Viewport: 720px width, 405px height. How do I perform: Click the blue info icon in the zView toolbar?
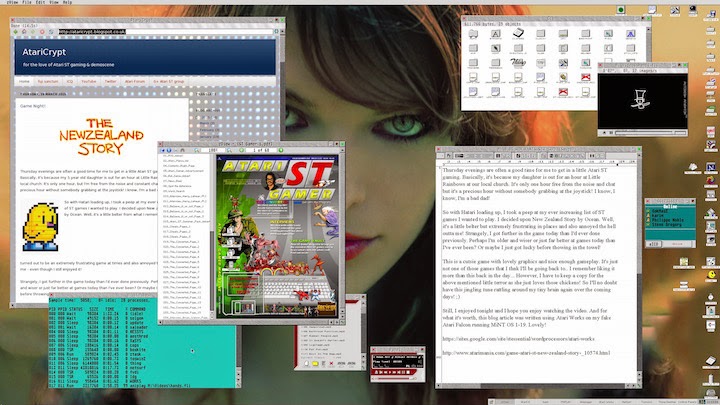coord(169,150)
